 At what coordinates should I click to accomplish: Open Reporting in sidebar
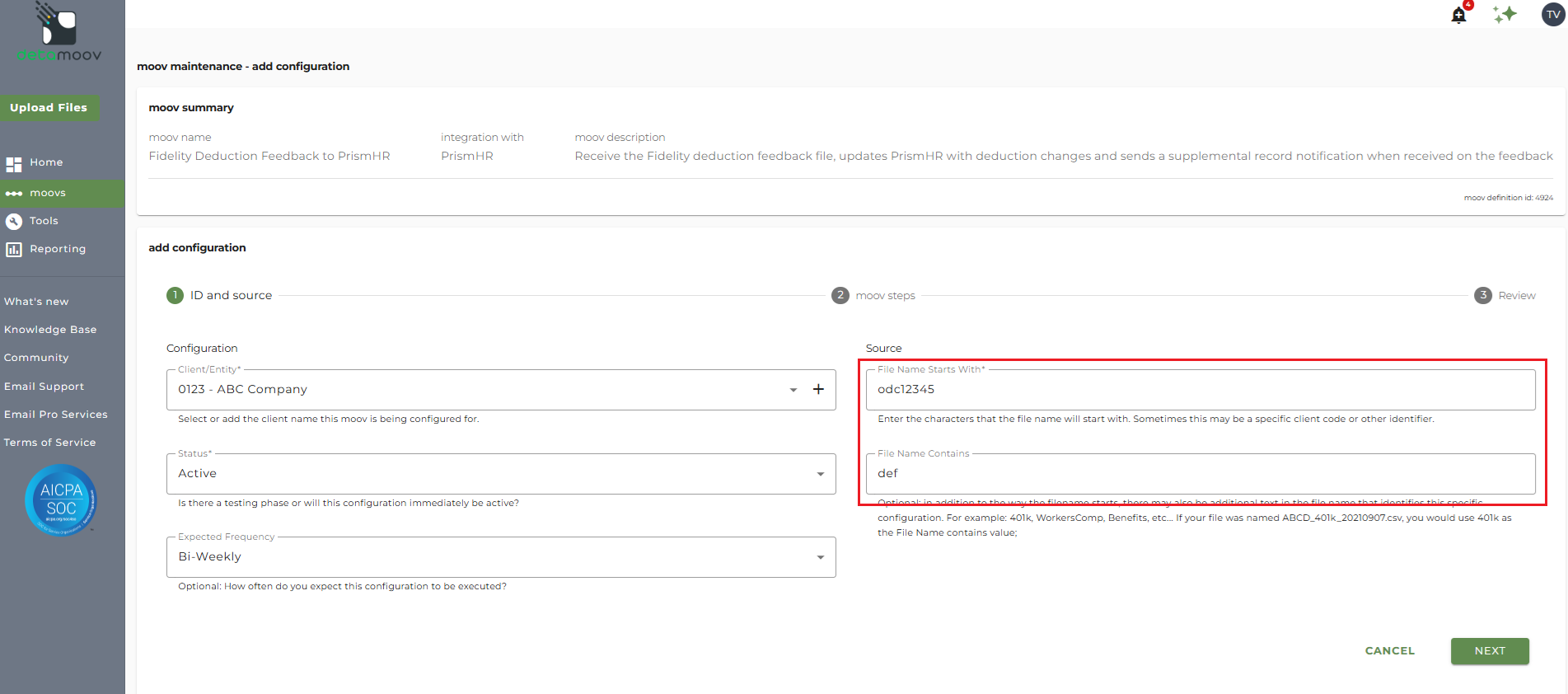[x=58, y=249]
